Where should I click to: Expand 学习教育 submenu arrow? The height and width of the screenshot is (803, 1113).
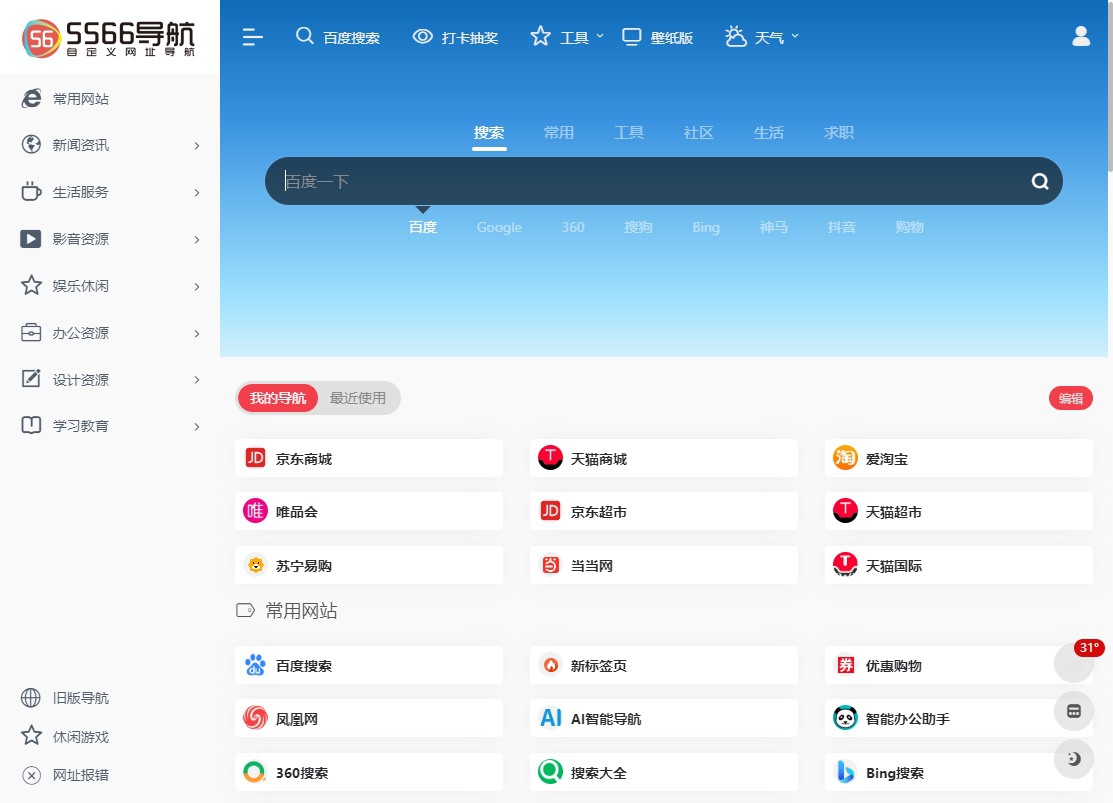coord(197,426)
